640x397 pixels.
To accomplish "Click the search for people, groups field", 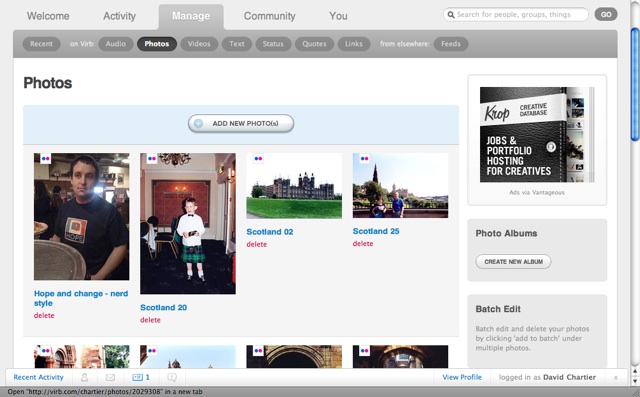I will click(x=516, y=15).
